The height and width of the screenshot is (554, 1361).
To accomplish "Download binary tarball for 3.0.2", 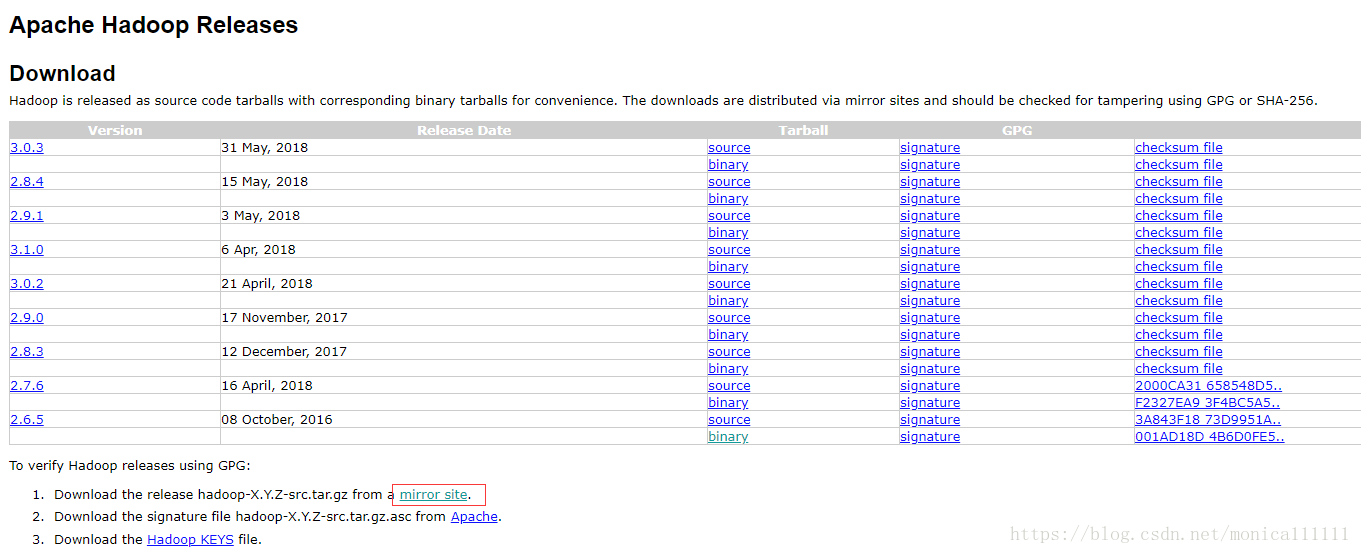I will pyautogui.click(x=728, y=301).
